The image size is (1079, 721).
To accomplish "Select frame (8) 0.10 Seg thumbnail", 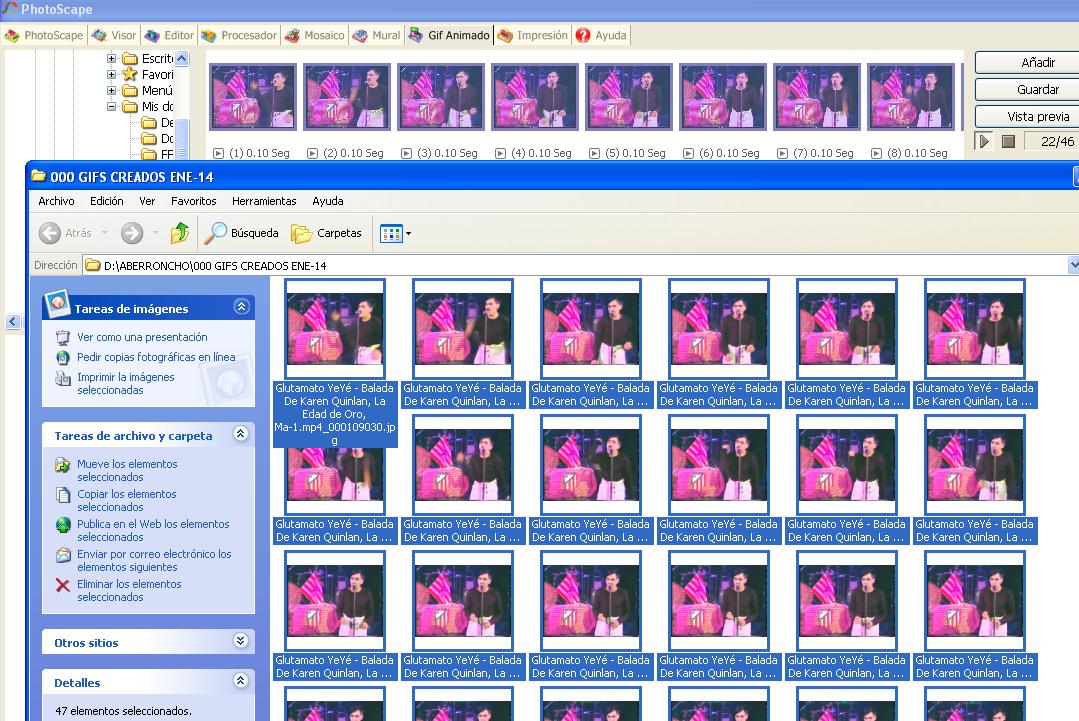I will pyautogui.click(x=911, y=97).
